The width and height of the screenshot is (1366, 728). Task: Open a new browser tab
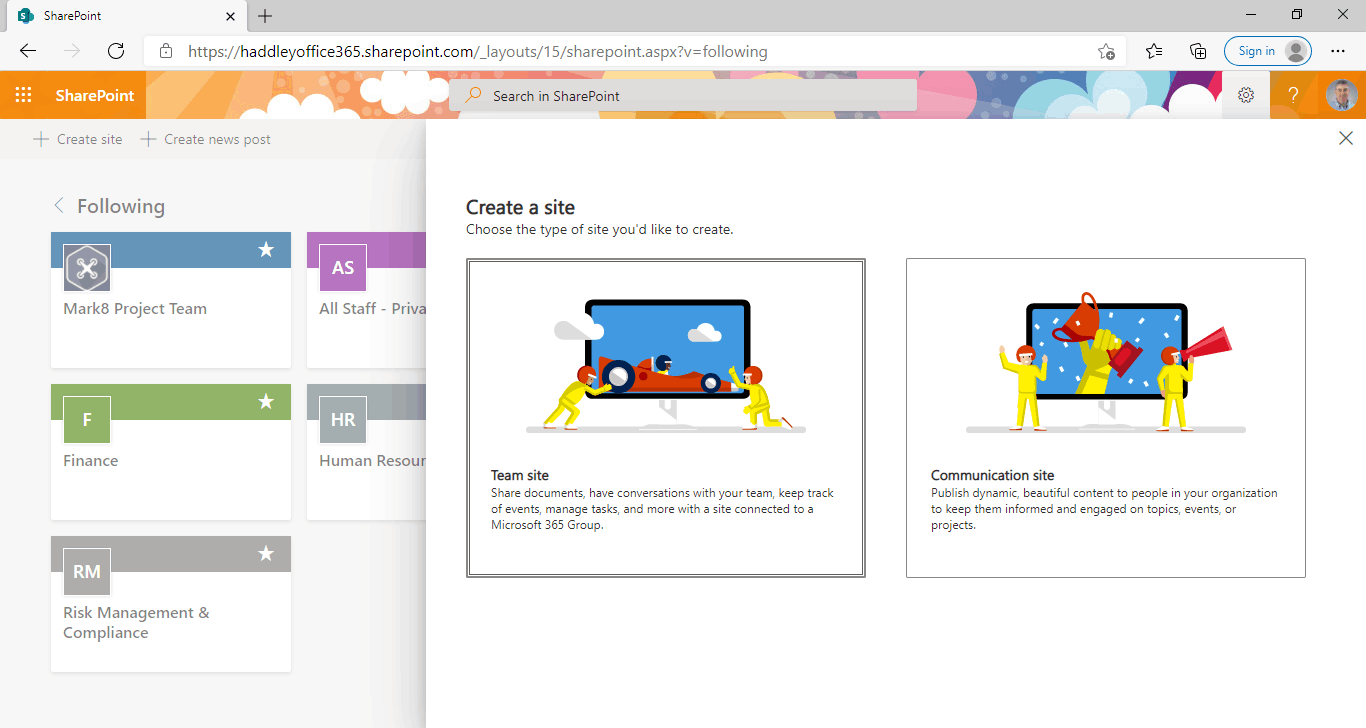pyautogui.click(x=265, y=16)
